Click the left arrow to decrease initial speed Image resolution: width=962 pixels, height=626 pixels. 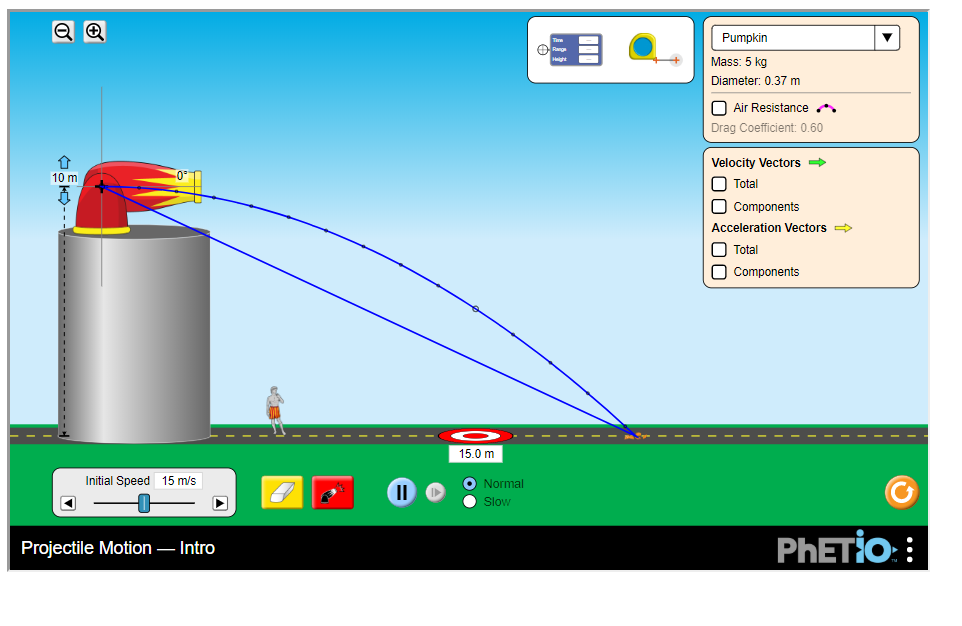click(68, 503)
